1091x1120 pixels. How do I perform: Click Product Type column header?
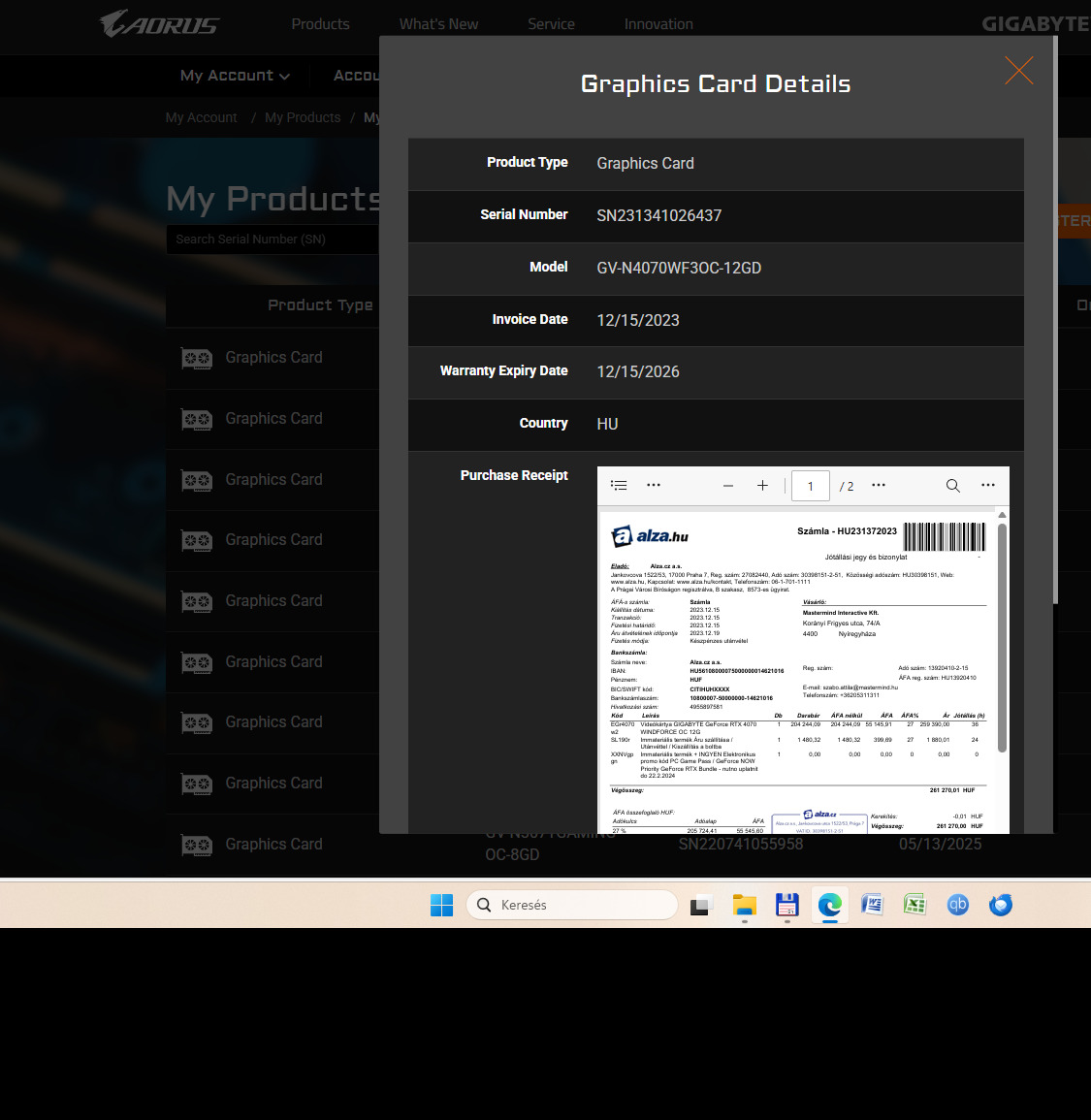[x=320, y=305]
